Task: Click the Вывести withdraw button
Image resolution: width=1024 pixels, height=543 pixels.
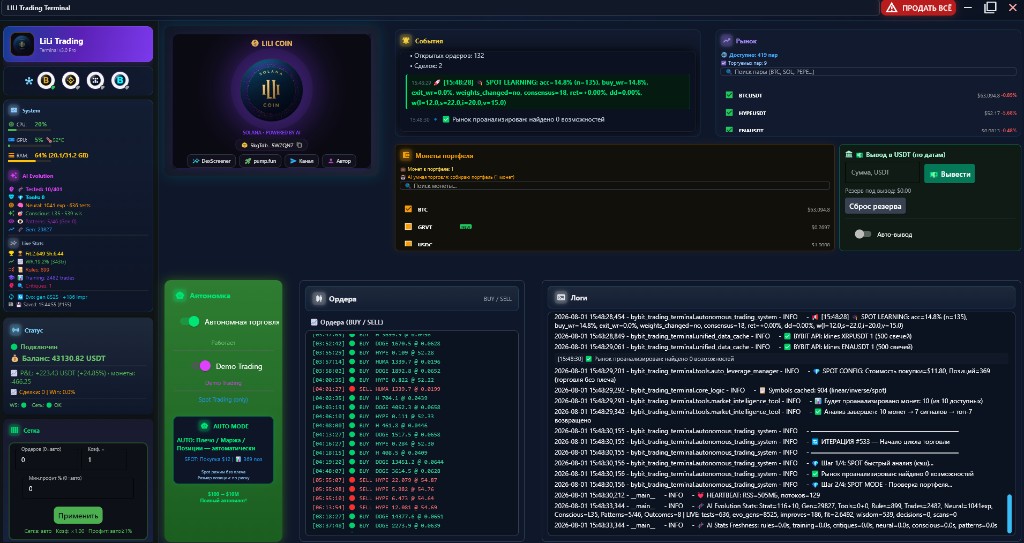Action: (950, 174)
